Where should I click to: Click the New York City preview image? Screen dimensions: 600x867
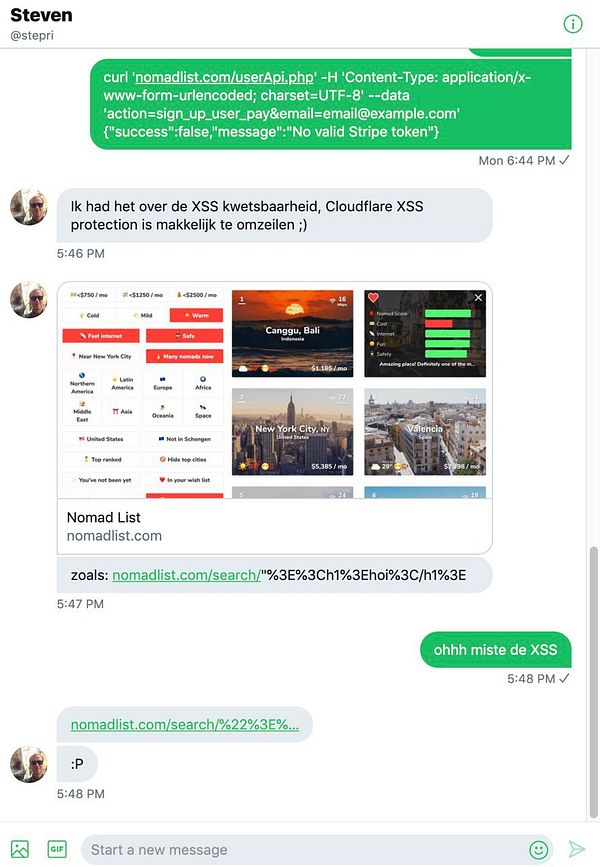292,432
